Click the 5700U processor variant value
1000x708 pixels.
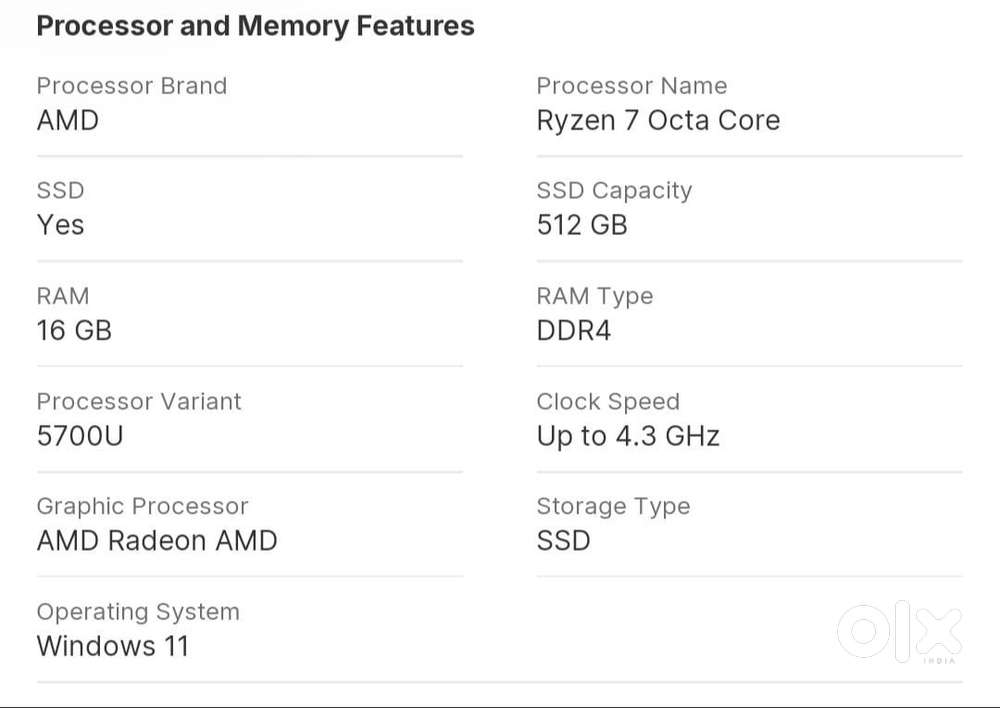80,436
